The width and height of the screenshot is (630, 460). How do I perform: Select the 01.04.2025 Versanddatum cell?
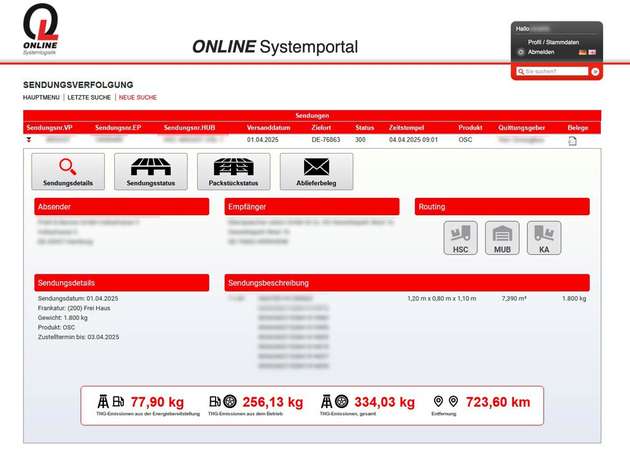coord(263,140)
